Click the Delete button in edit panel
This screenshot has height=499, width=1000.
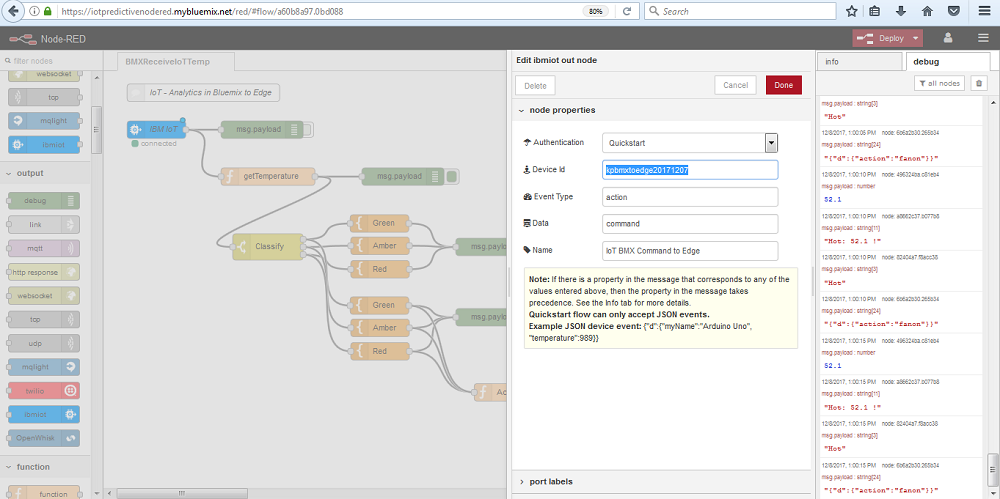point(535,86)
